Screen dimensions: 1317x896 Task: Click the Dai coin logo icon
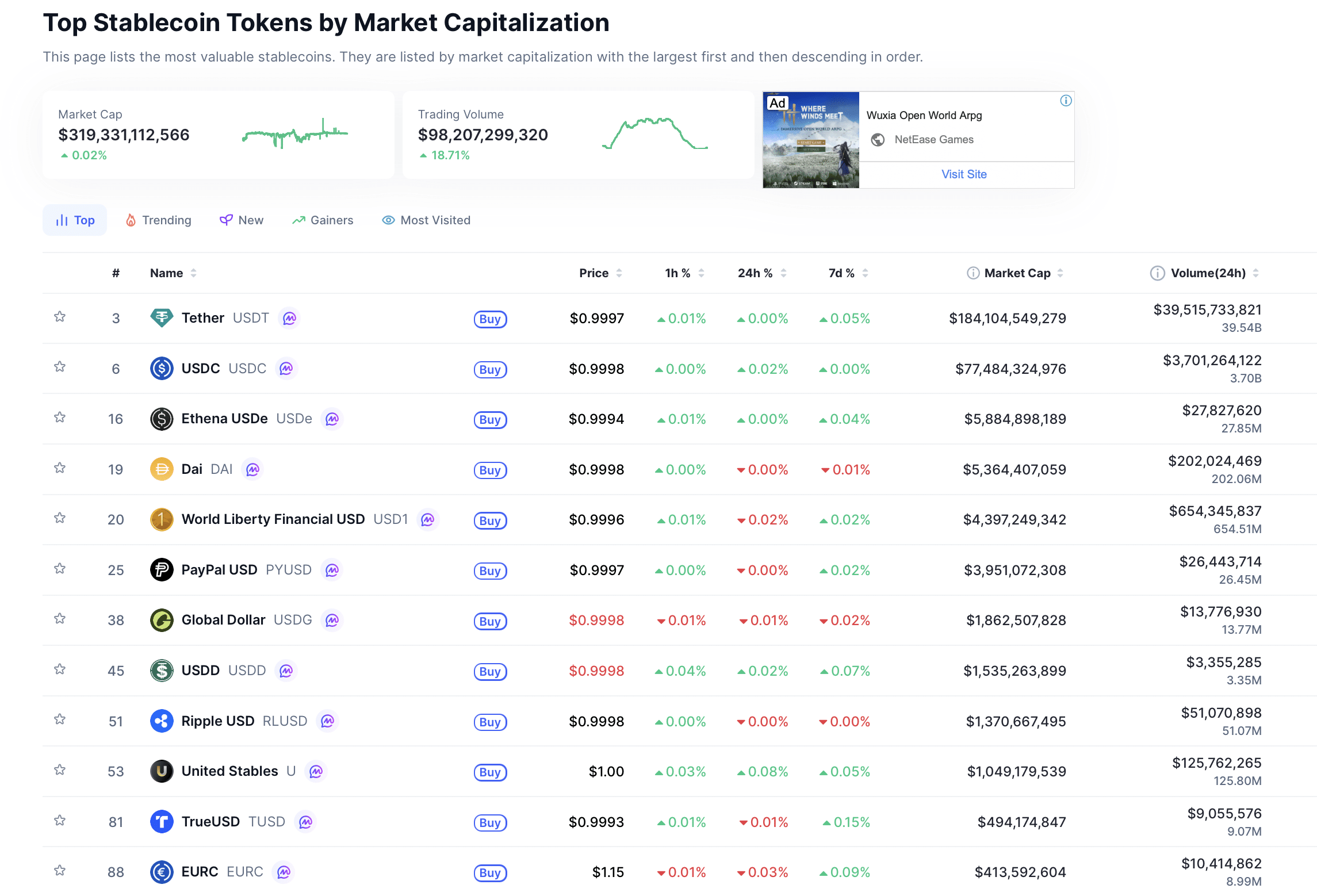[x=162, y=469]
